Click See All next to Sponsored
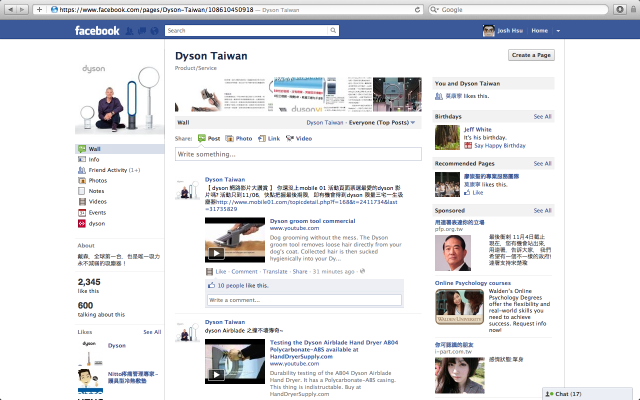The height and width of the screenshot is (400, 640). click(x=542, y=211)
